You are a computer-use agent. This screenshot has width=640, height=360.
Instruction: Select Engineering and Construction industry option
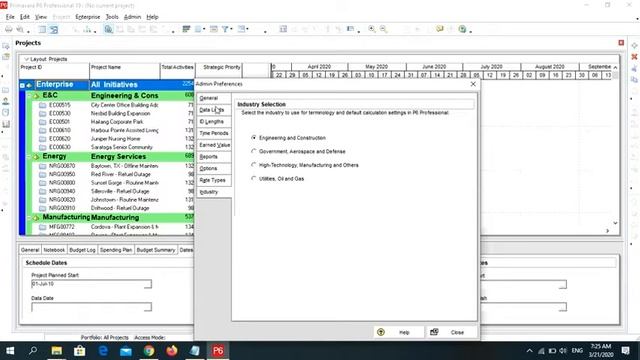[x=254, y=138]
